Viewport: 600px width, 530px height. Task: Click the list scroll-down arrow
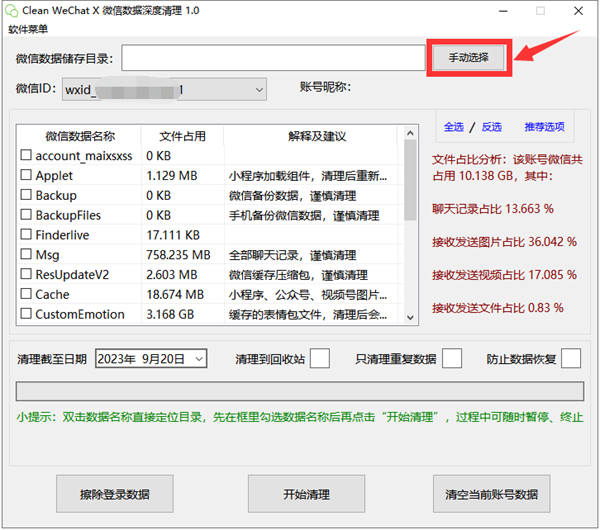[410, 318]
